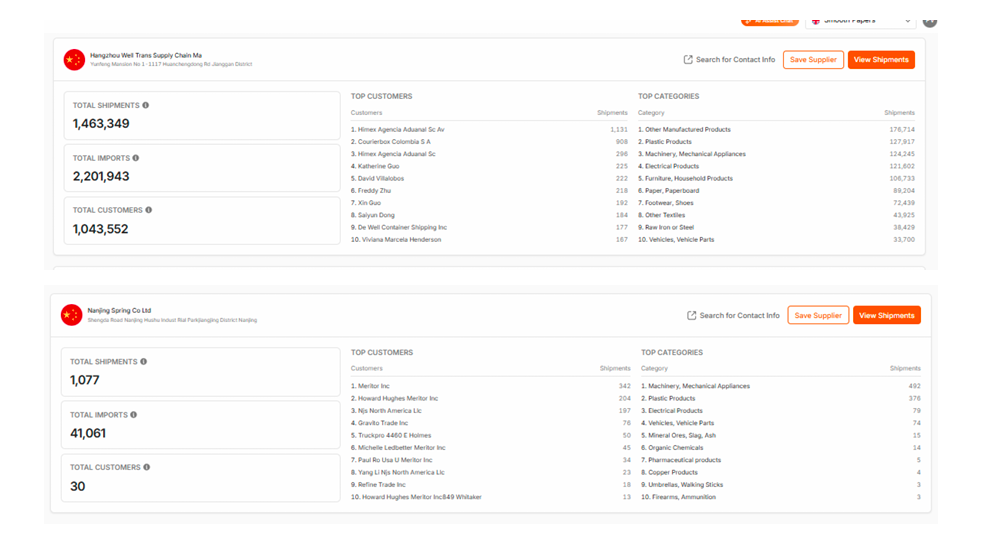
Task: Open the info icon beside Total Imports 41,061
Action: tap(134, 415)
